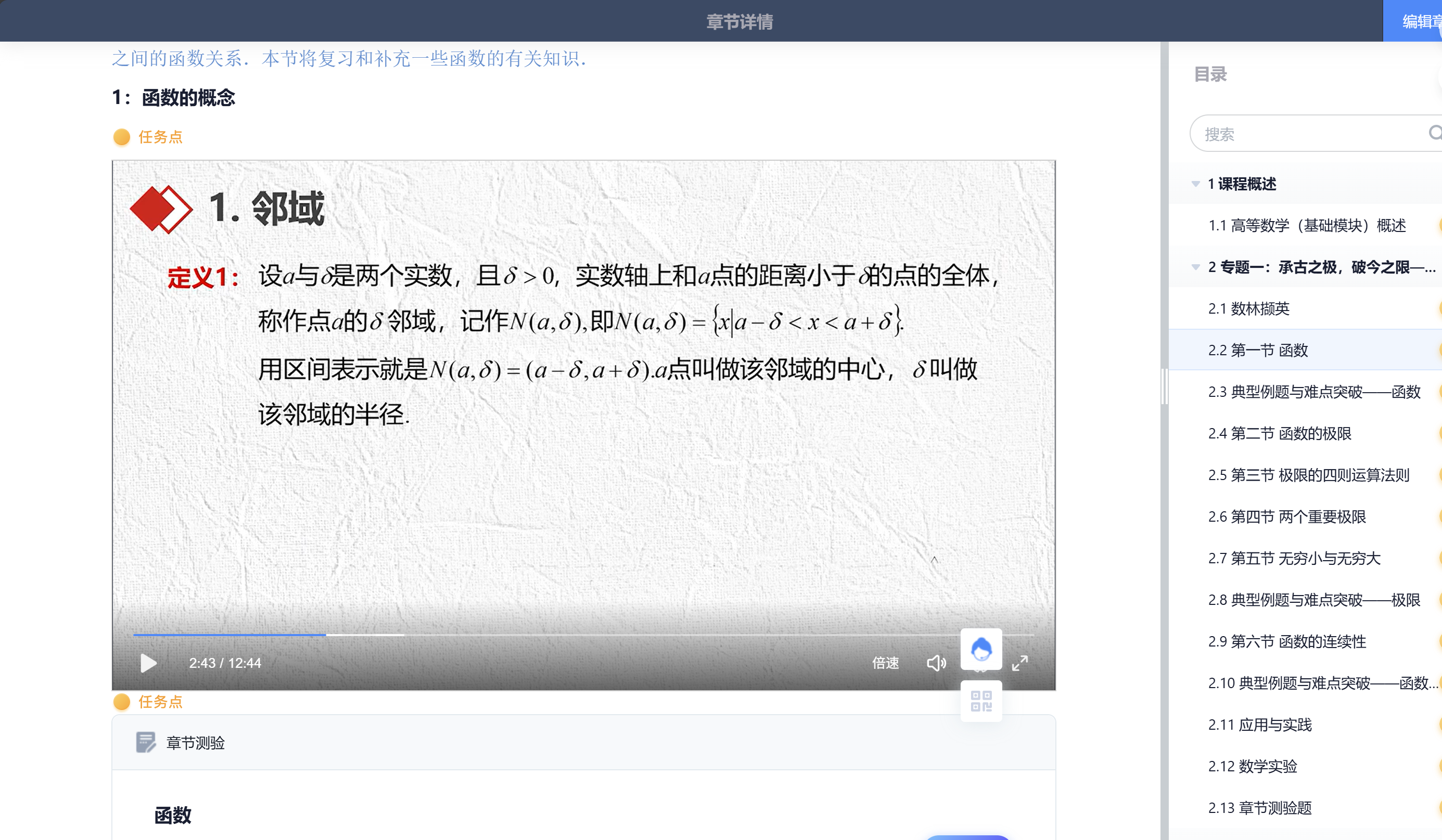Open 2.3 典型例题与难点突破——函数
Viewport: 1442px width, 840px height.
tap(1315, 392)
